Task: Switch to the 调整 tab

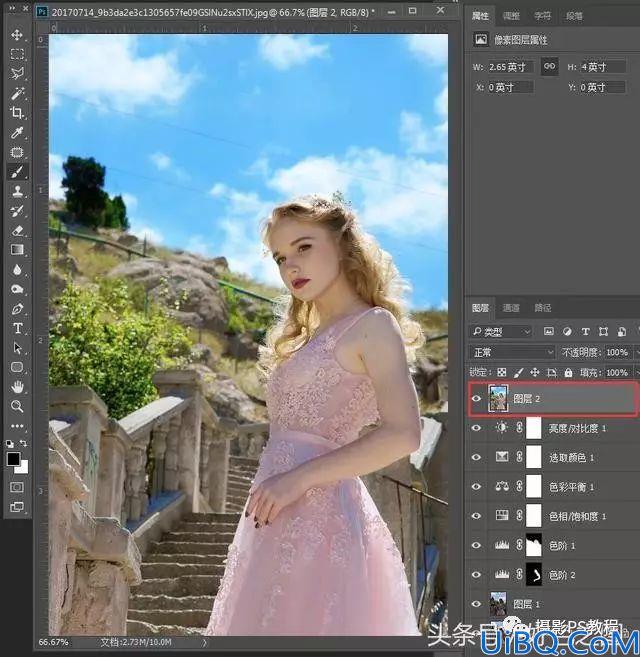Action: 511,16
